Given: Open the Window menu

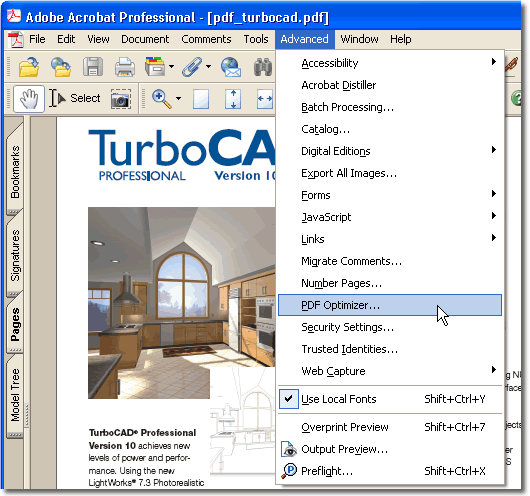Looking at the screenshot, I should tap(359, 39).
